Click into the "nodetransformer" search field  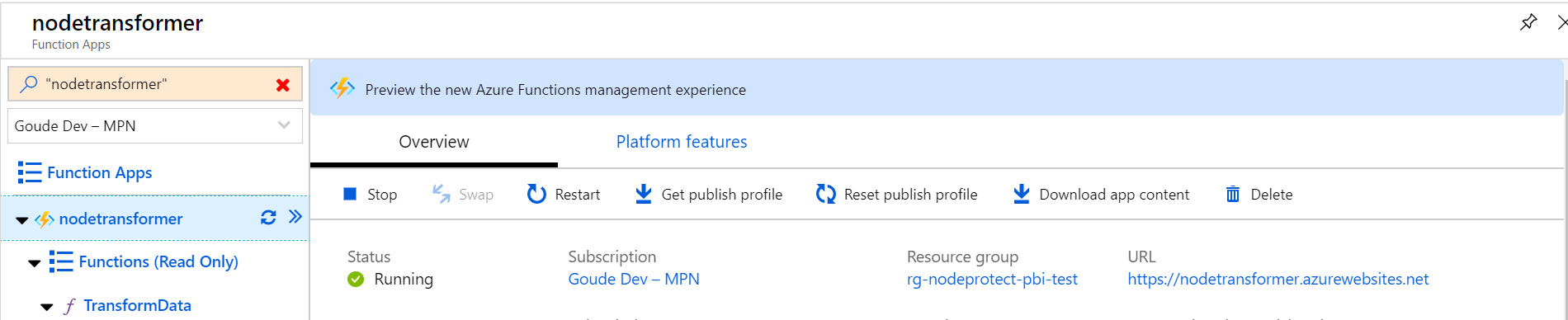click(x=155, y=84)
